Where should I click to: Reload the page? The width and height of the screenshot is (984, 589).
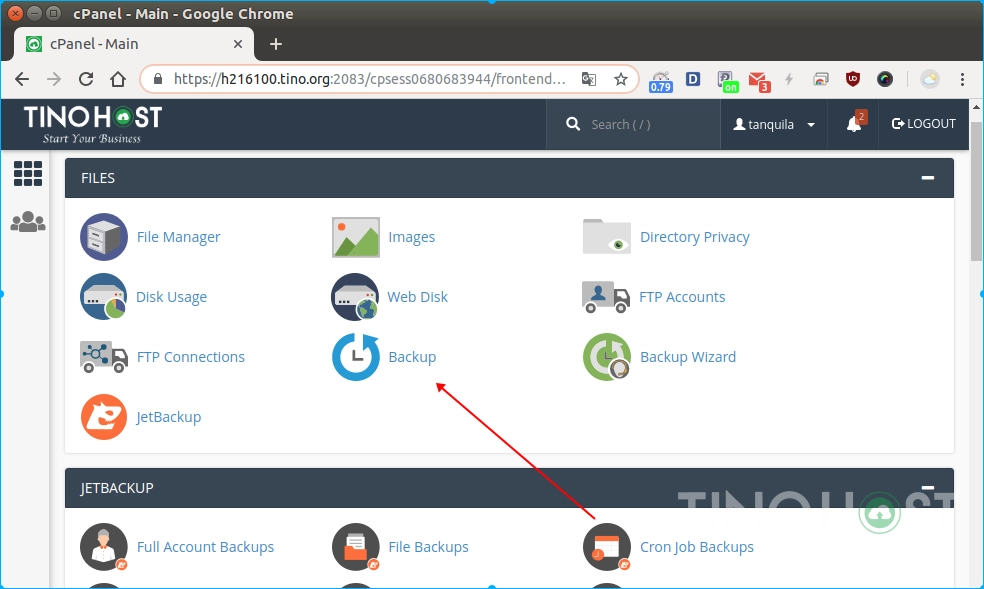(x=86, y=79)
